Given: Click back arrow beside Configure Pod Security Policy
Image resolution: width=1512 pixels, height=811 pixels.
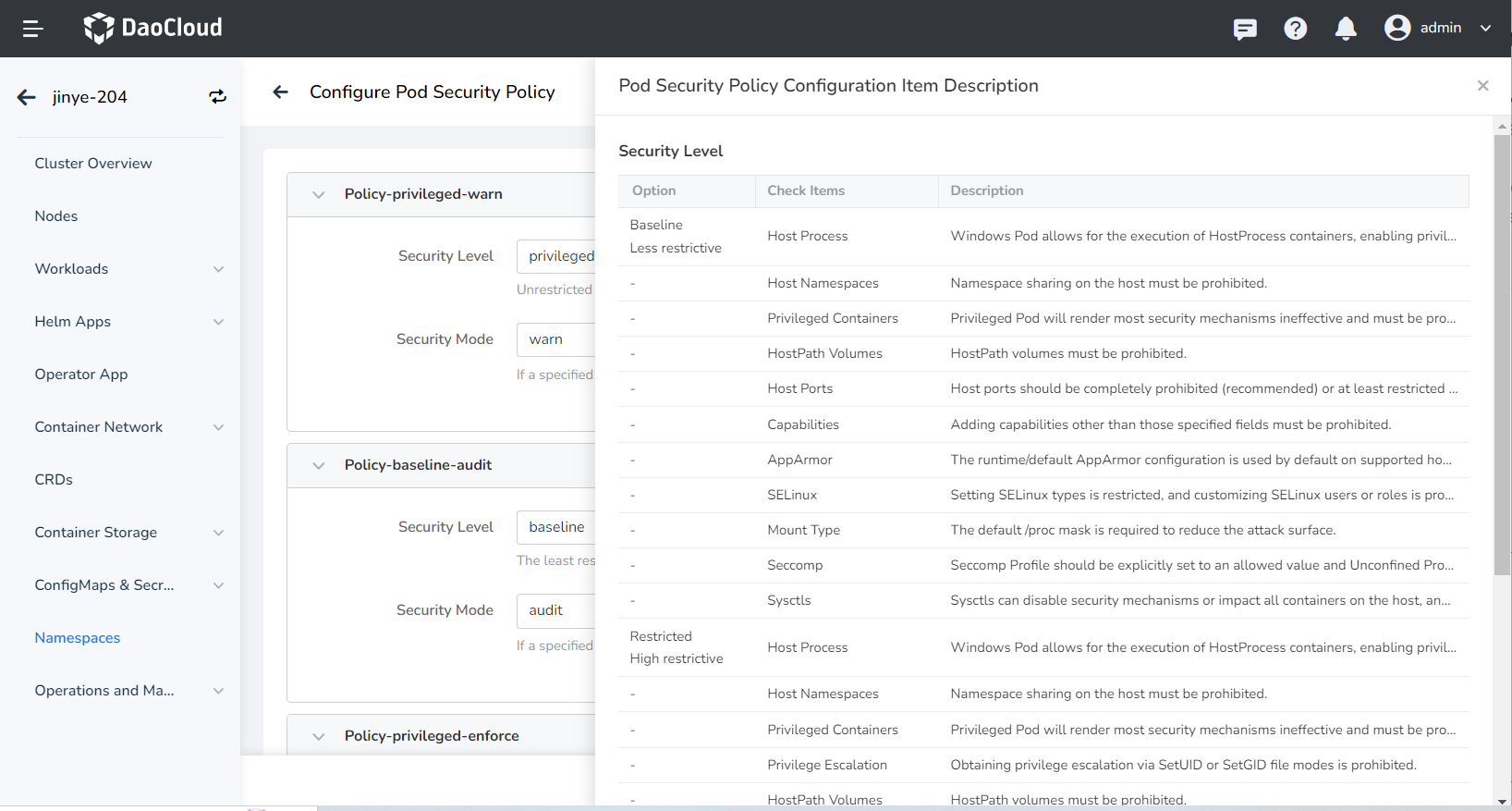Looking at the screenshot, I should pyautogui.click(x=281, y=92).
